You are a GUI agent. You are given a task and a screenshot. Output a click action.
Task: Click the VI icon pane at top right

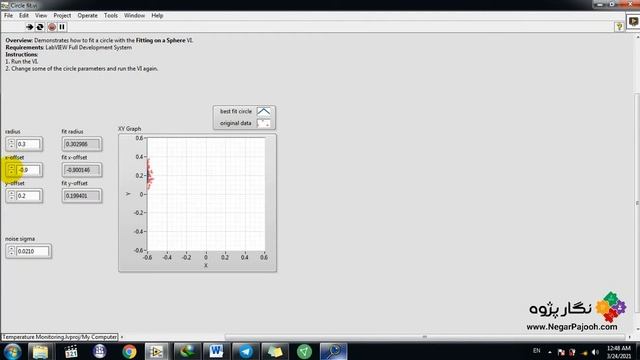point(633,21)
